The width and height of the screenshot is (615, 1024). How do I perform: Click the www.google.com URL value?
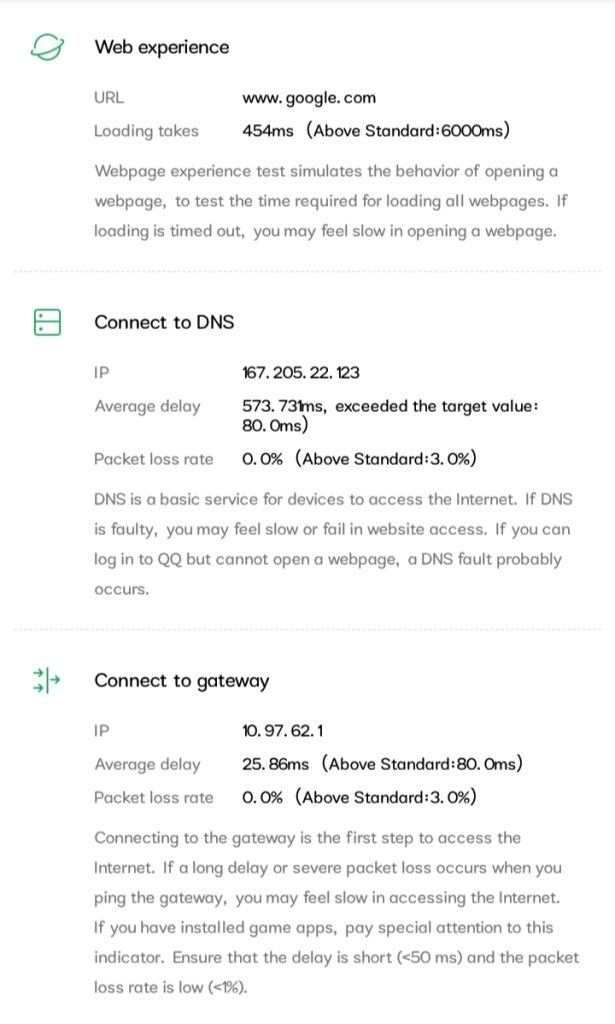[309, 98]
